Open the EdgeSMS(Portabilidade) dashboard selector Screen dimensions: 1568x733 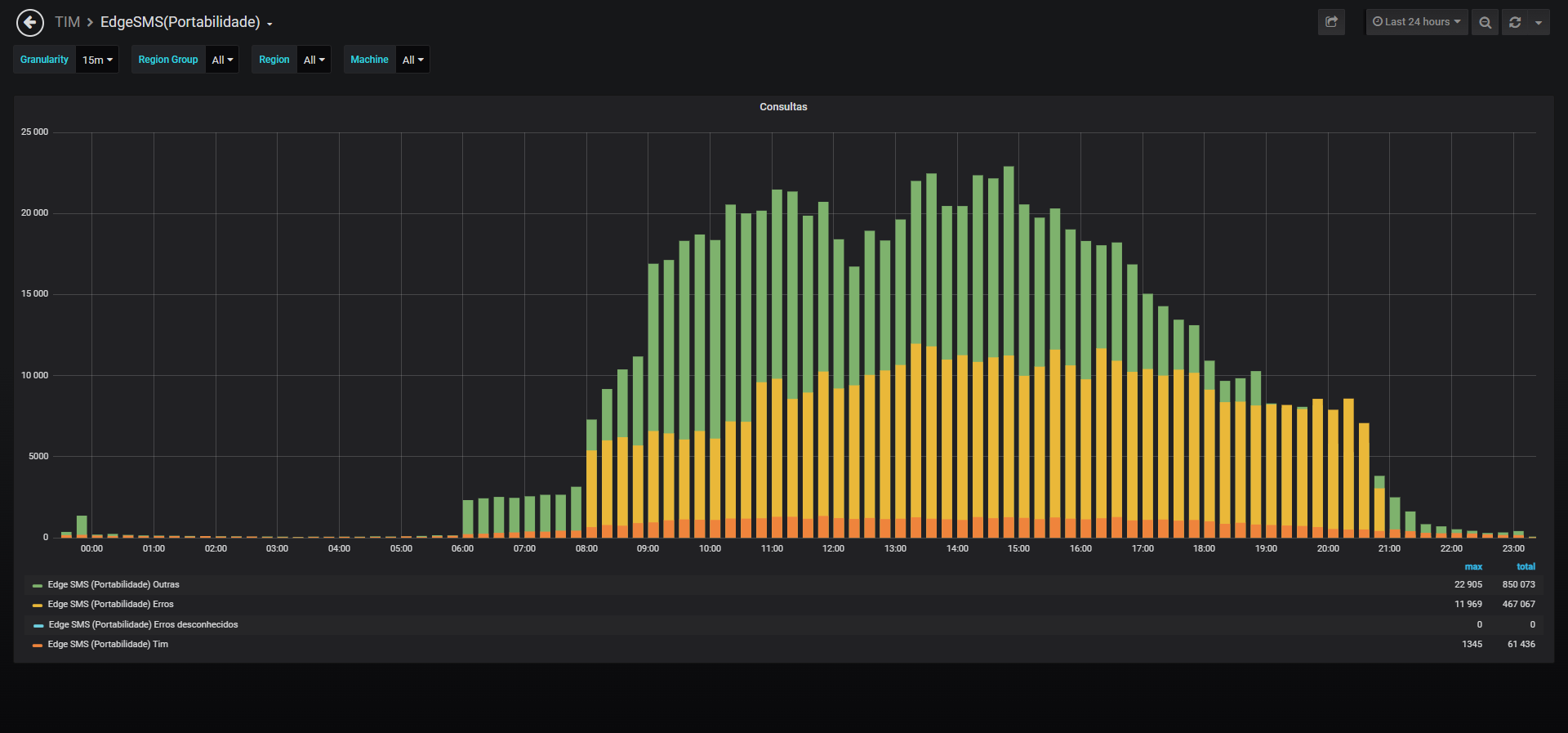click(x=186, y=22)
